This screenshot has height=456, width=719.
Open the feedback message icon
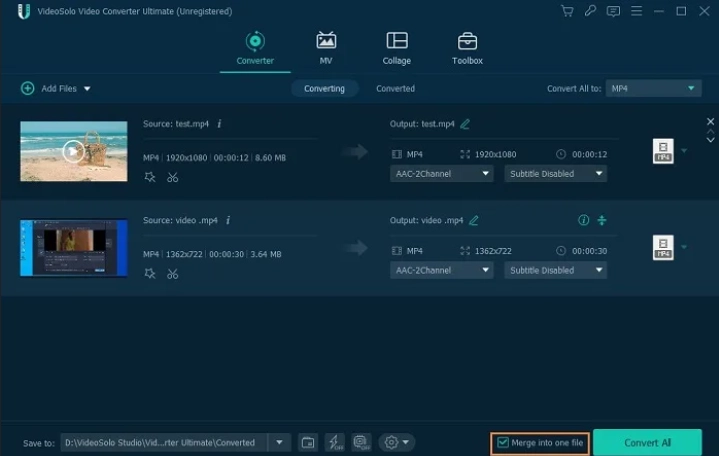(613, 11)
